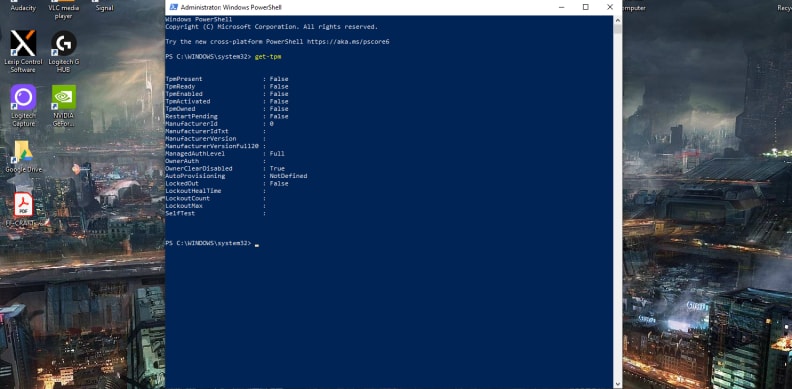Click the PowerShell scrollbar down arrow
The image size is (792, 389).
click(x=617, y=384)
